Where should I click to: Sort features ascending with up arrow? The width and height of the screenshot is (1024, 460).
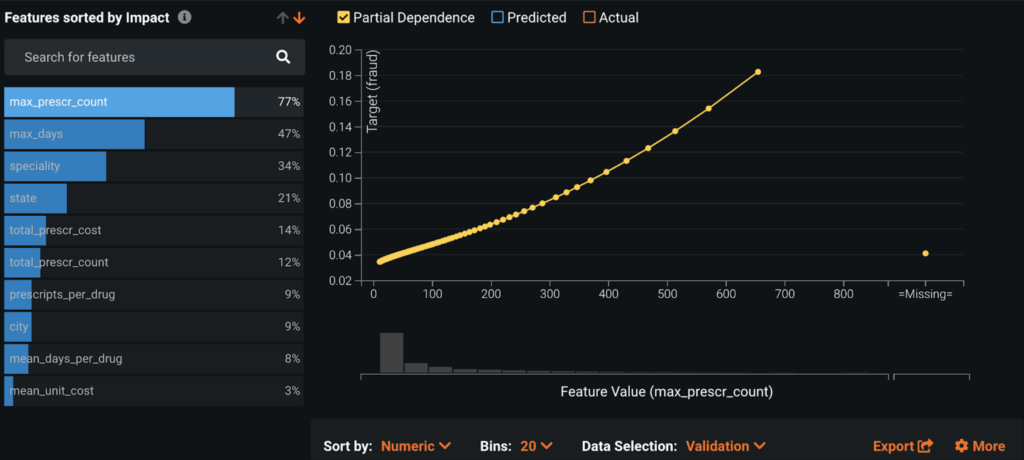(283, 18)
